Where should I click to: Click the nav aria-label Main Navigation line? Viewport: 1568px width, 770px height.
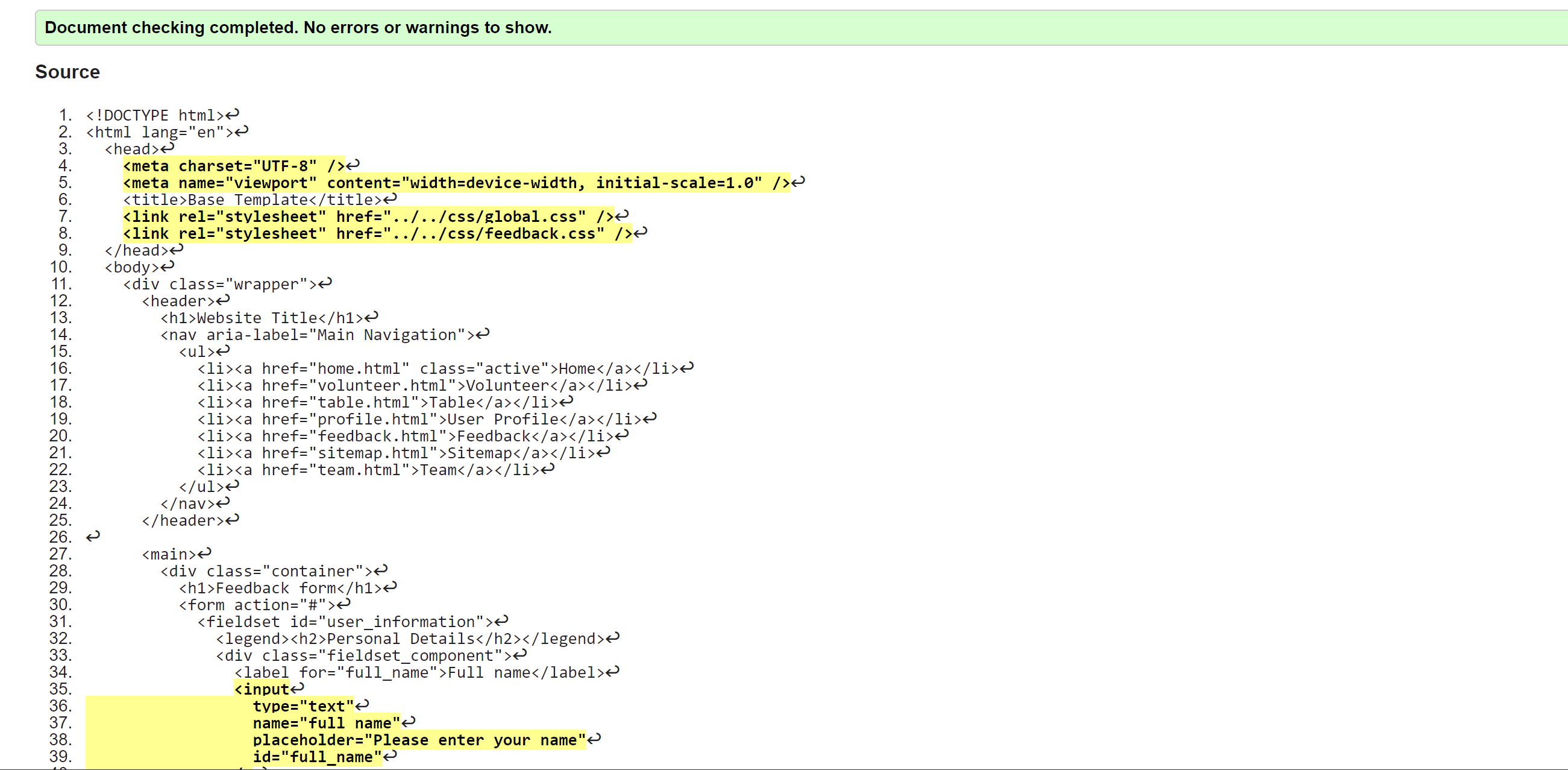coord(317,335)
